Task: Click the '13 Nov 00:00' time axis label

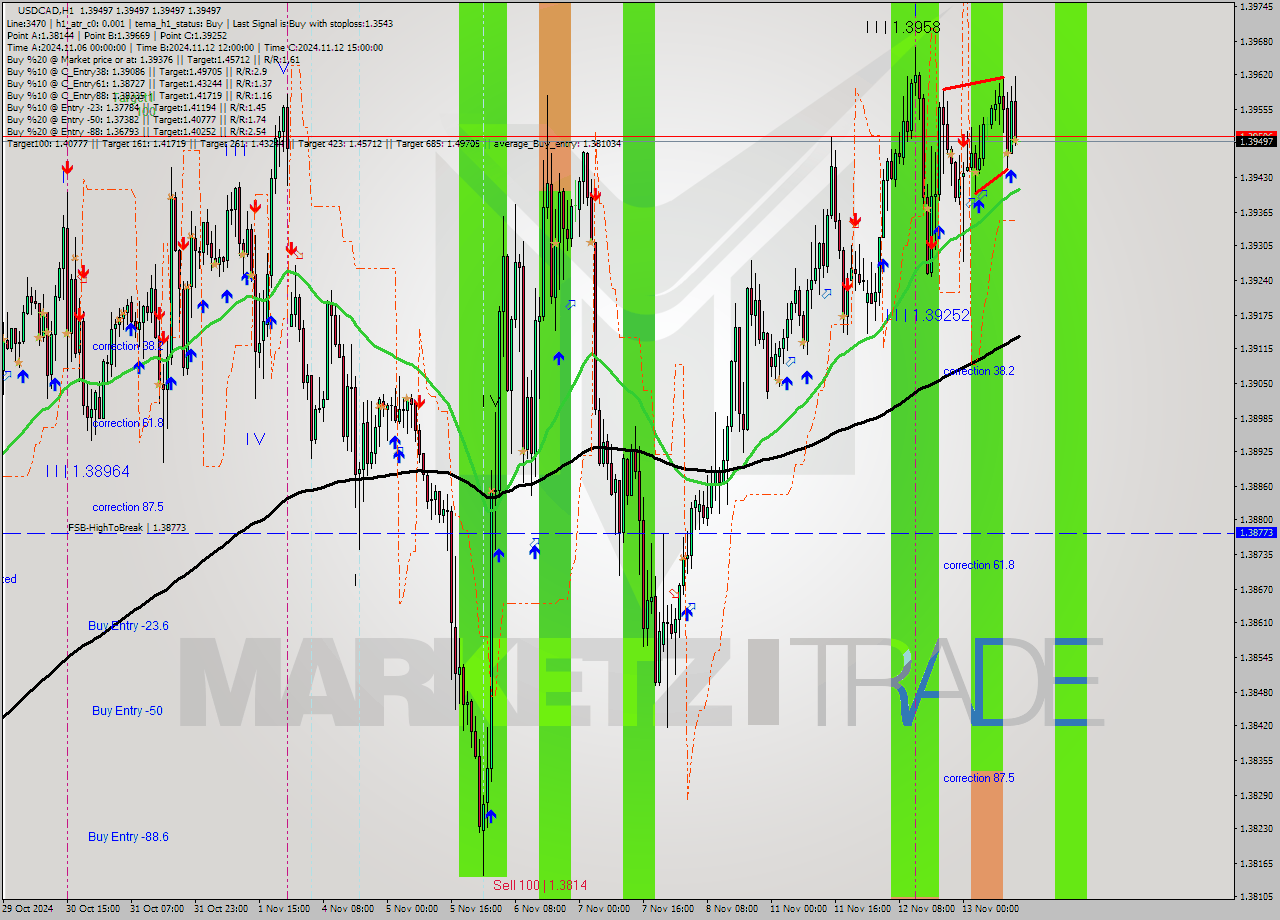Action: coord(991,909)
